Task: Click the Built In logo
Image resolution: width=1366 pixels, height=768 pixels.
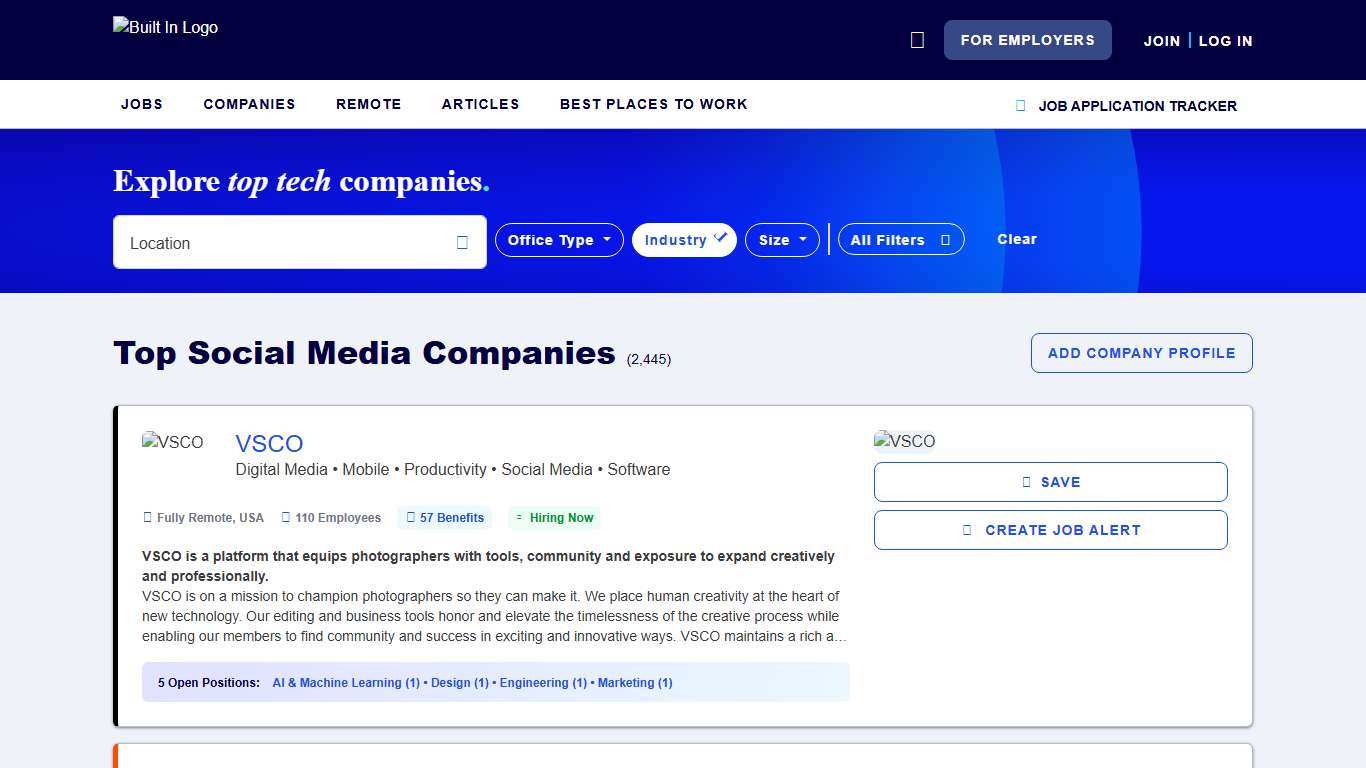Action: [x=165, y=27]
